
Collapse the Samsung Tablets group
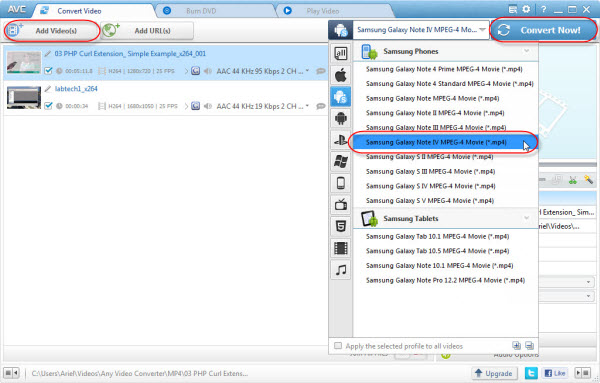click(527, 218)
